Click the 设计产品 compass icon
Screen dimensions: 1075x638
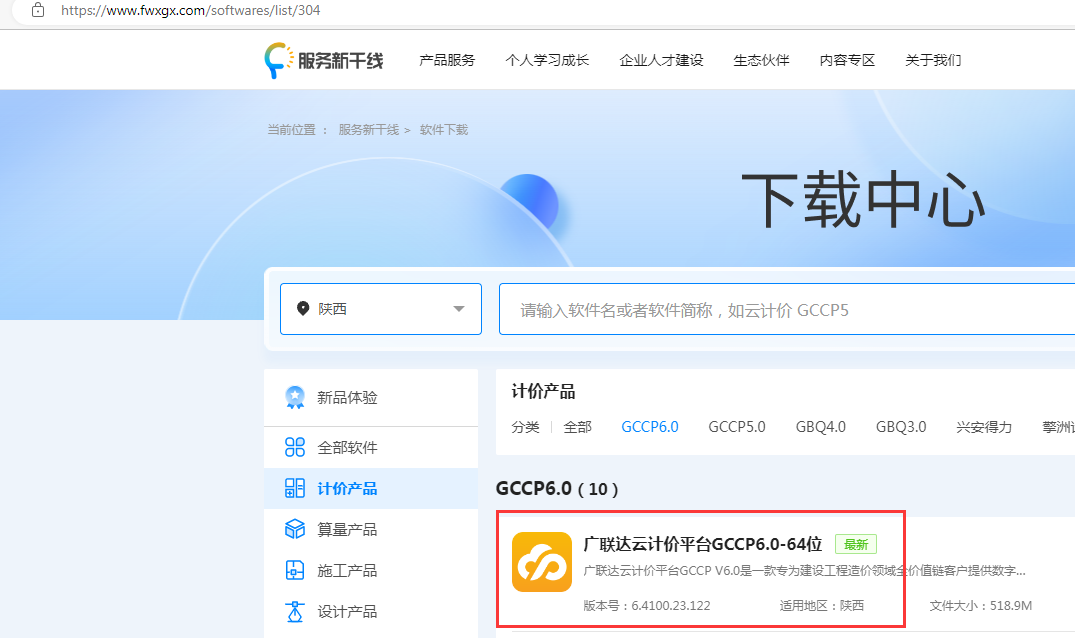point(295,611)
